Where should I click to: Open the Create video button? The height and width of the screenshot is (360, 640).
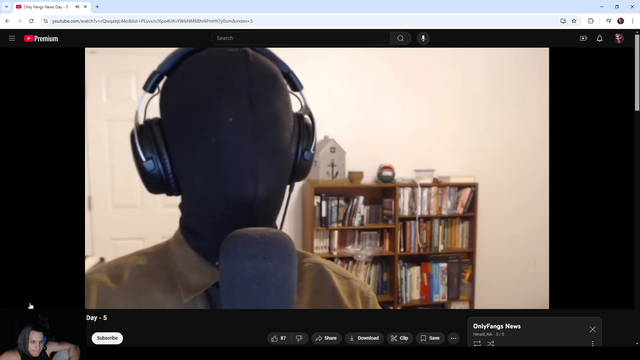[583, 38]
